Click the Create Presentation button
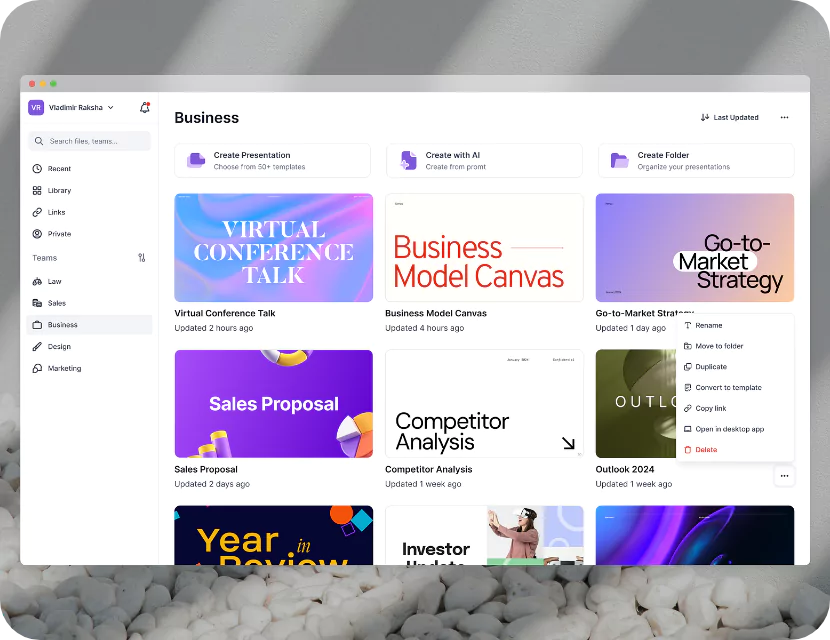This screenshot has height=640, width=830. (272, 160)
